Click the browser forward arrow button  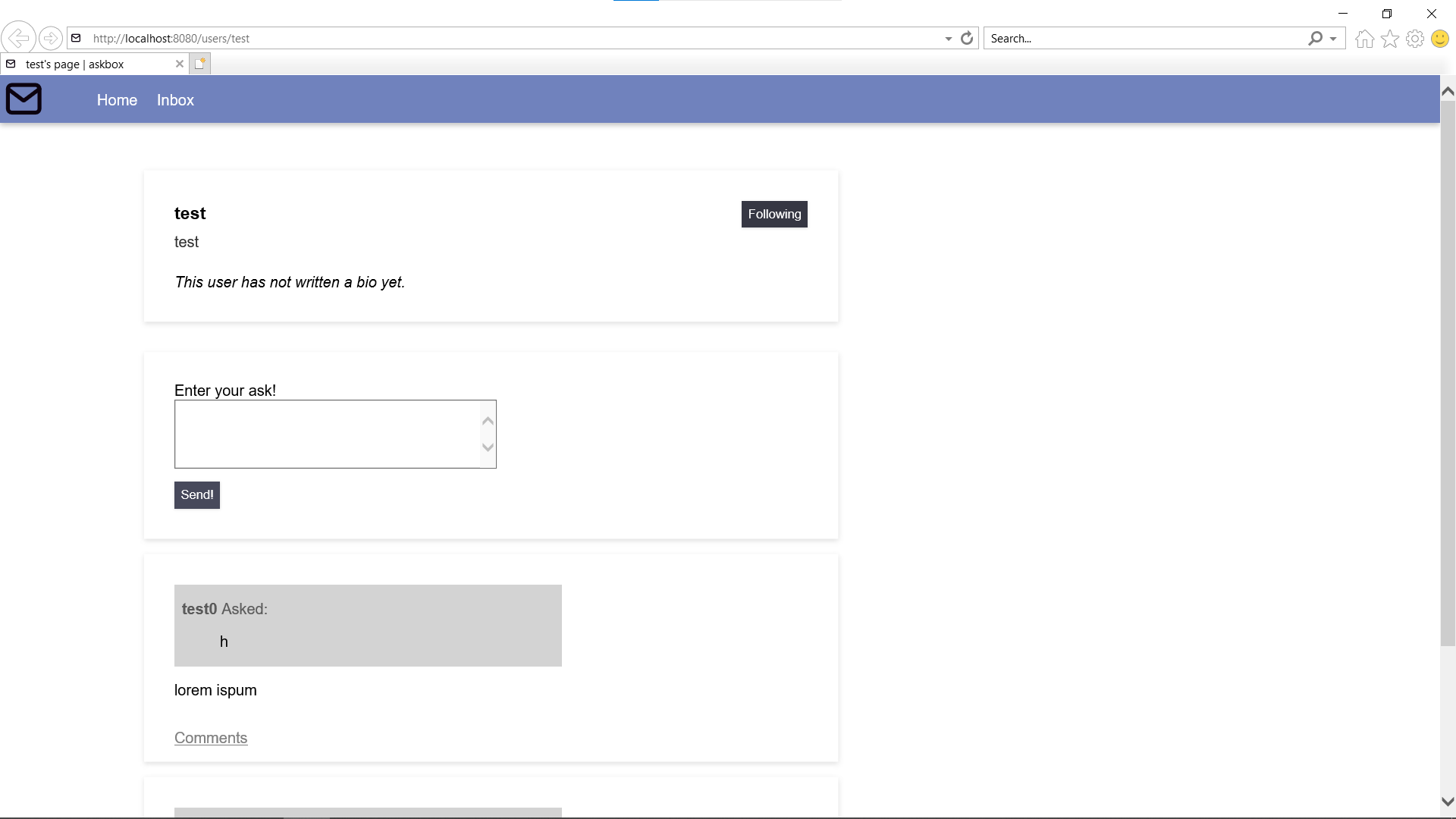click(x=50, y=38)
